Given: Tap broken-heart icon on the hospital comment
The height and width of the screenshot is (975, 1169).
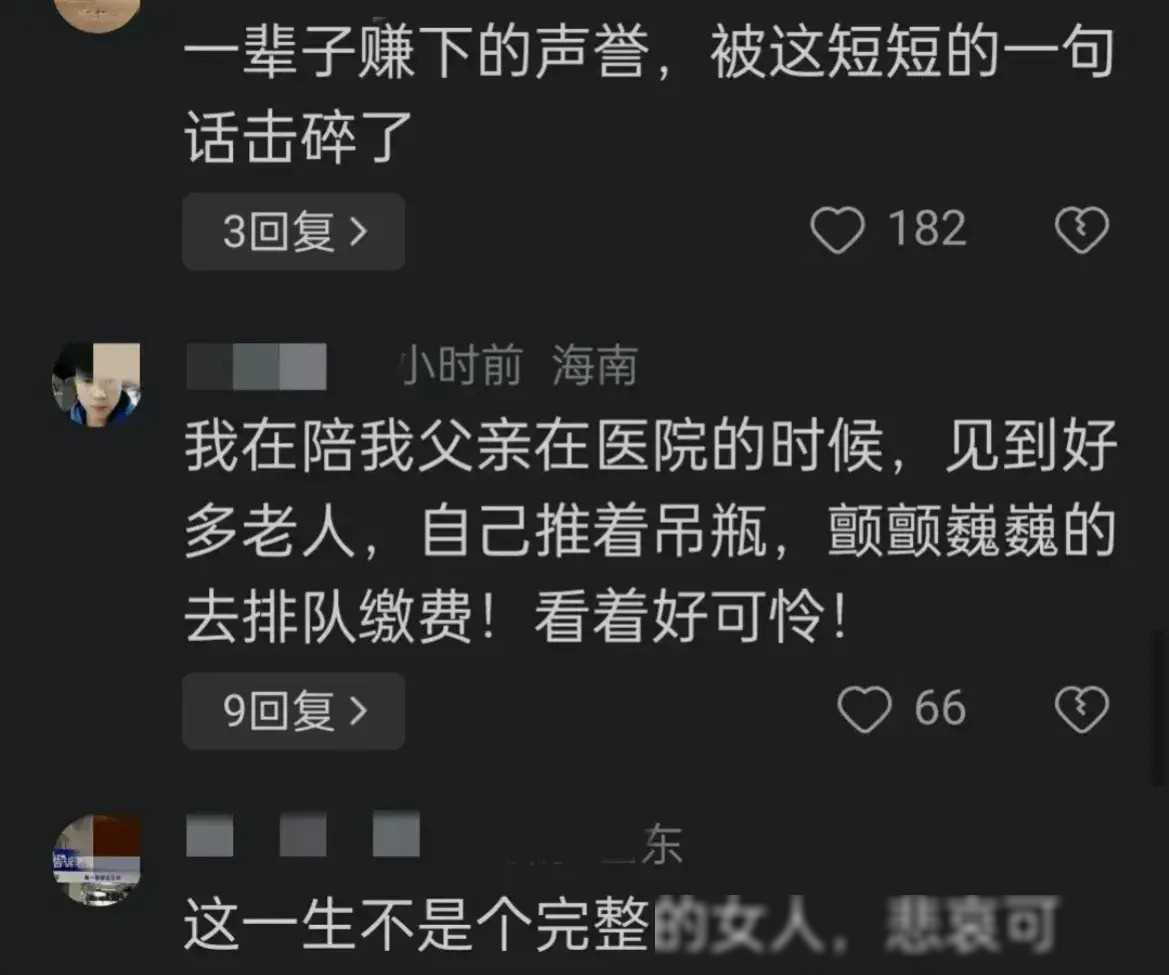Looking at the screenshot, I should click(1082, 709).
